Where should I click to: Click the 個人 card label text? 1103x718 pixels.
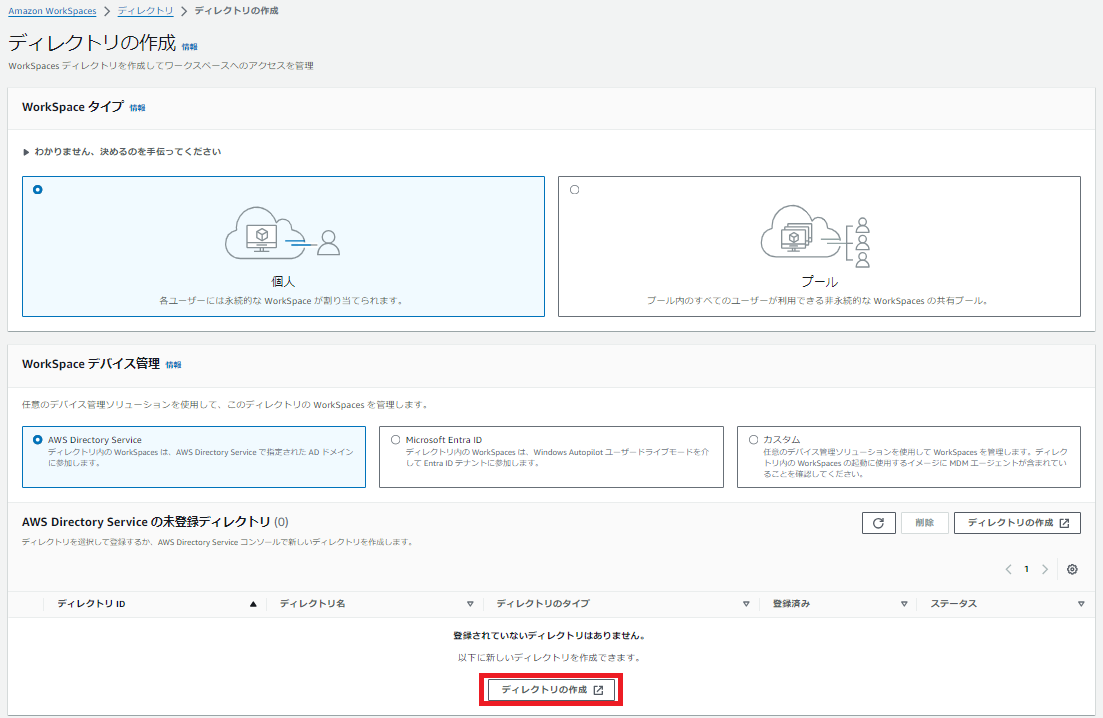coord(283,282)
